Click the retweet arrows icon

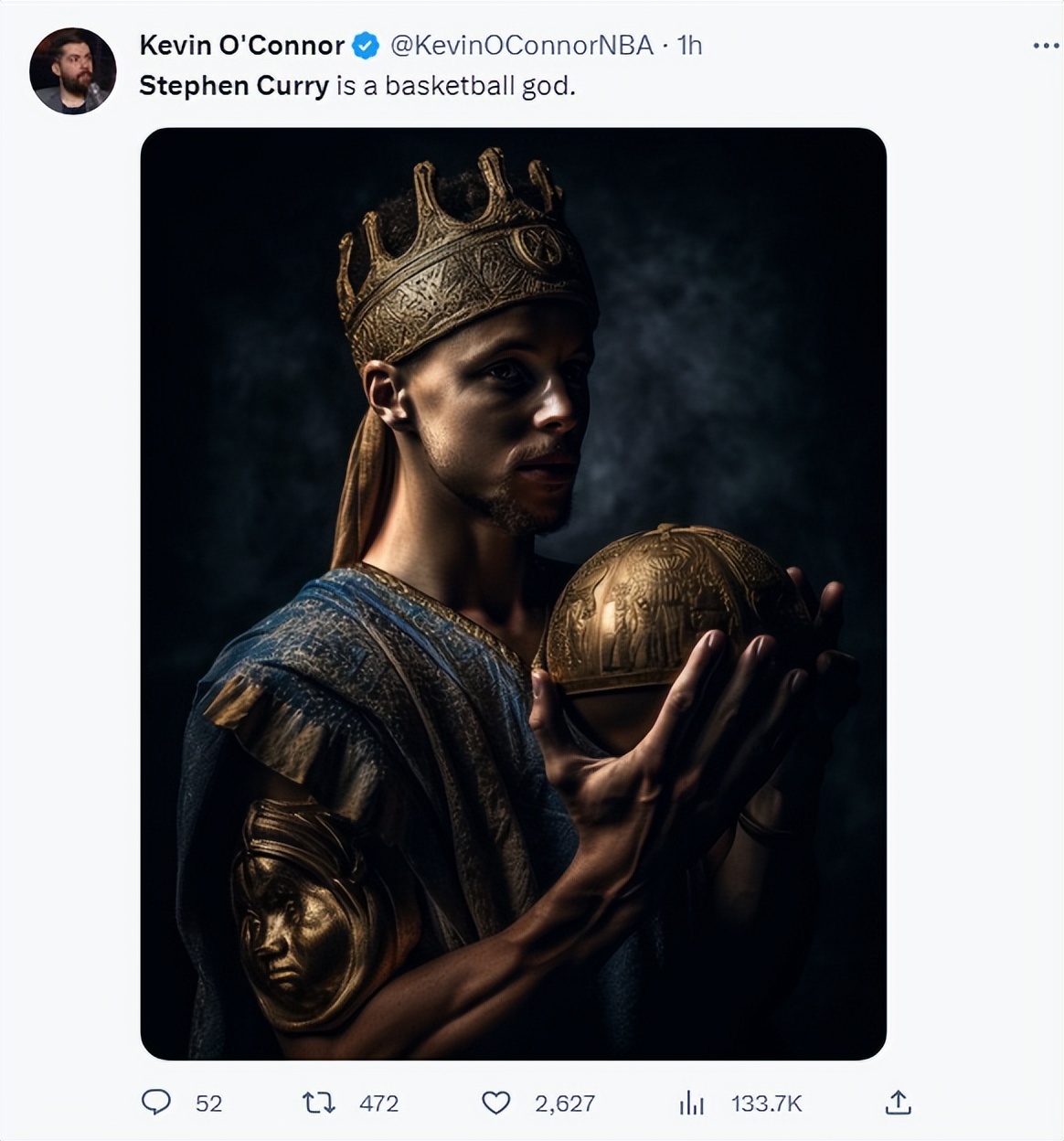318,1103
